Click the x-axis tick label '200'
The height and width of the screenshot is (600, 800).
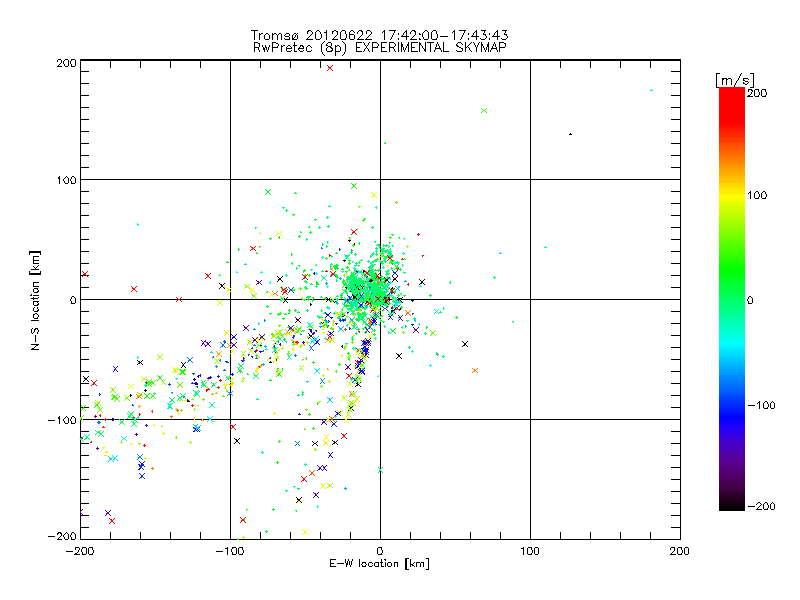(680, 551)
